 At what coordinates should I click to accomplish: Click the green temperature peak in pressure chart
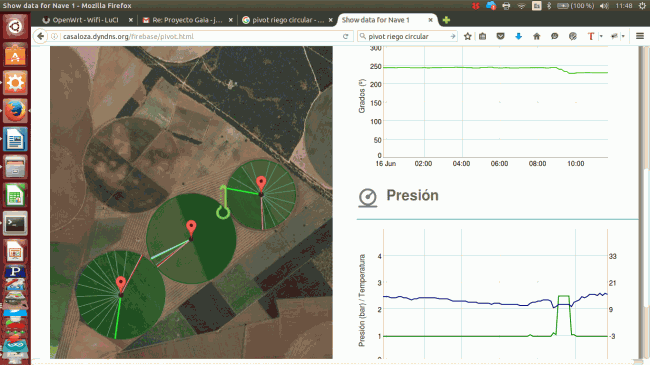tap(563, 296)
